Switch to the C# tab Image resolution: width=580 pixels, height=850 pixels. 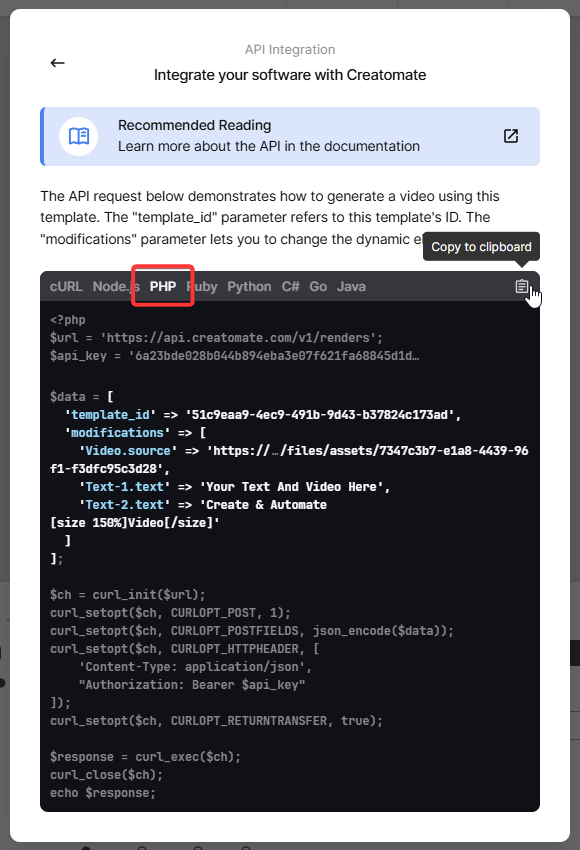pyautogui.click(x=291, y=286)
